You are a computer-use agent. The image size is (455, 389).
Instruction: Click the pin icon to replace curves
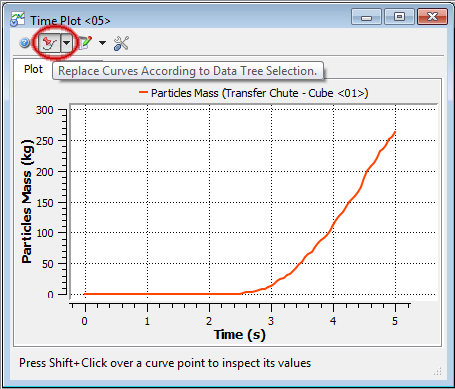pyautogui.click(x=50, y=43)
